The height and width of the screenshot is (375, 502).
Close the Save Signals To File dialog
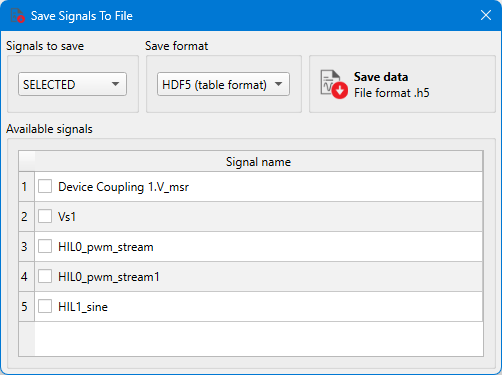pos(486,15)
